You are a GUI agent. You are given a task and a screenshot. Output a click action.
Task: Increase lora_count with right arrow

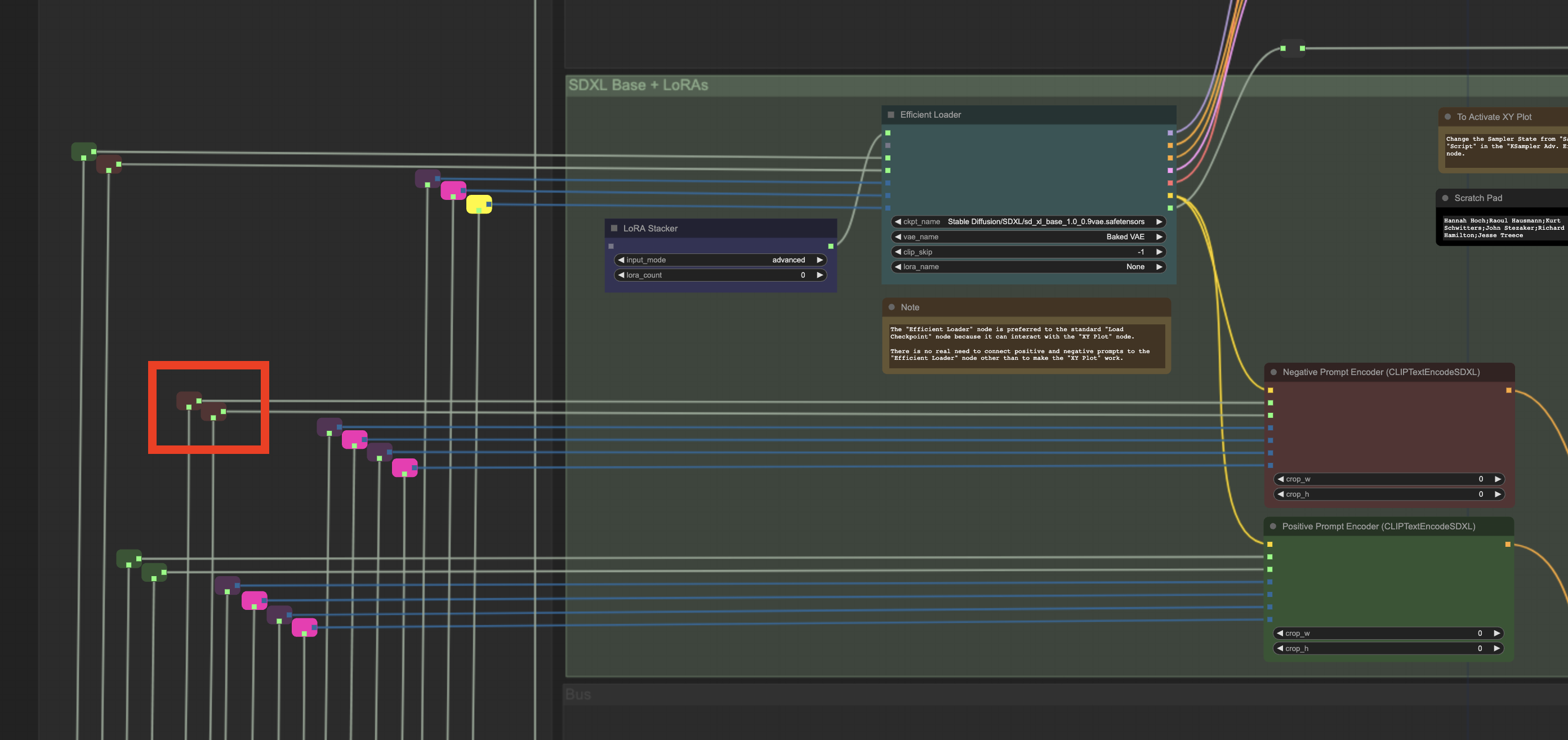819,275
